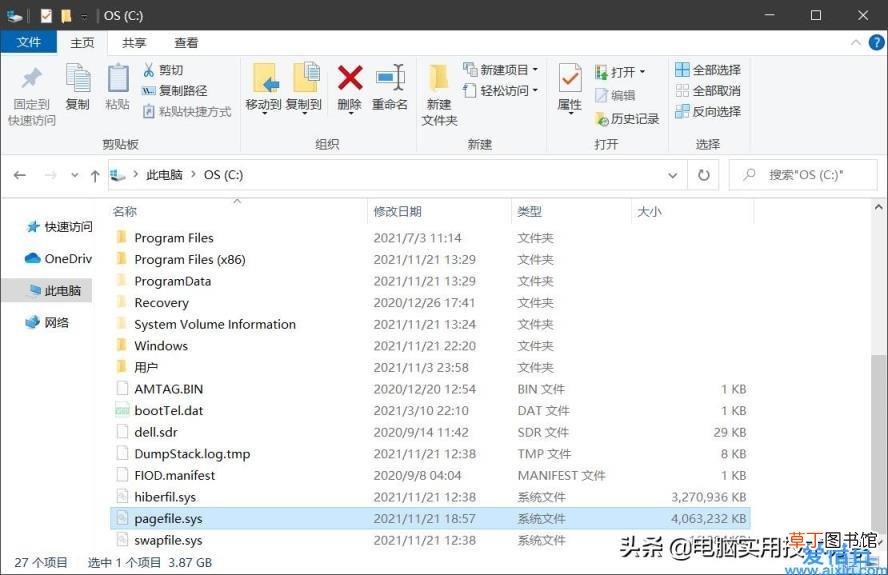Click Invert selection (反向选择)

click(708, 112)
